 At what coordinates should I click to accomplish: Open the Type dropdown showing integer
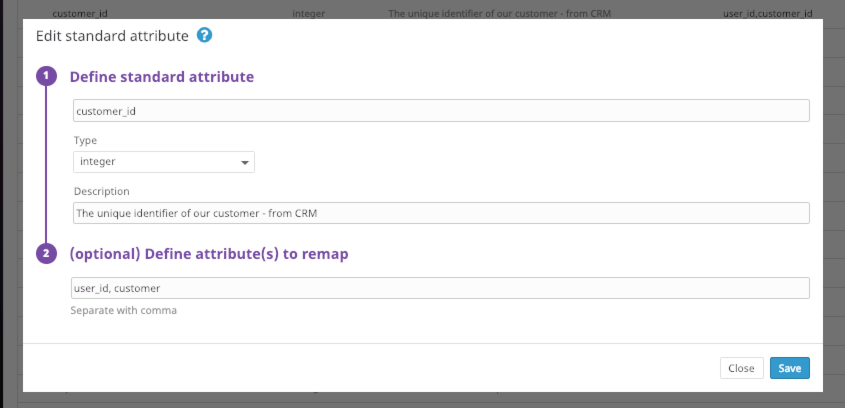point(163,162)
